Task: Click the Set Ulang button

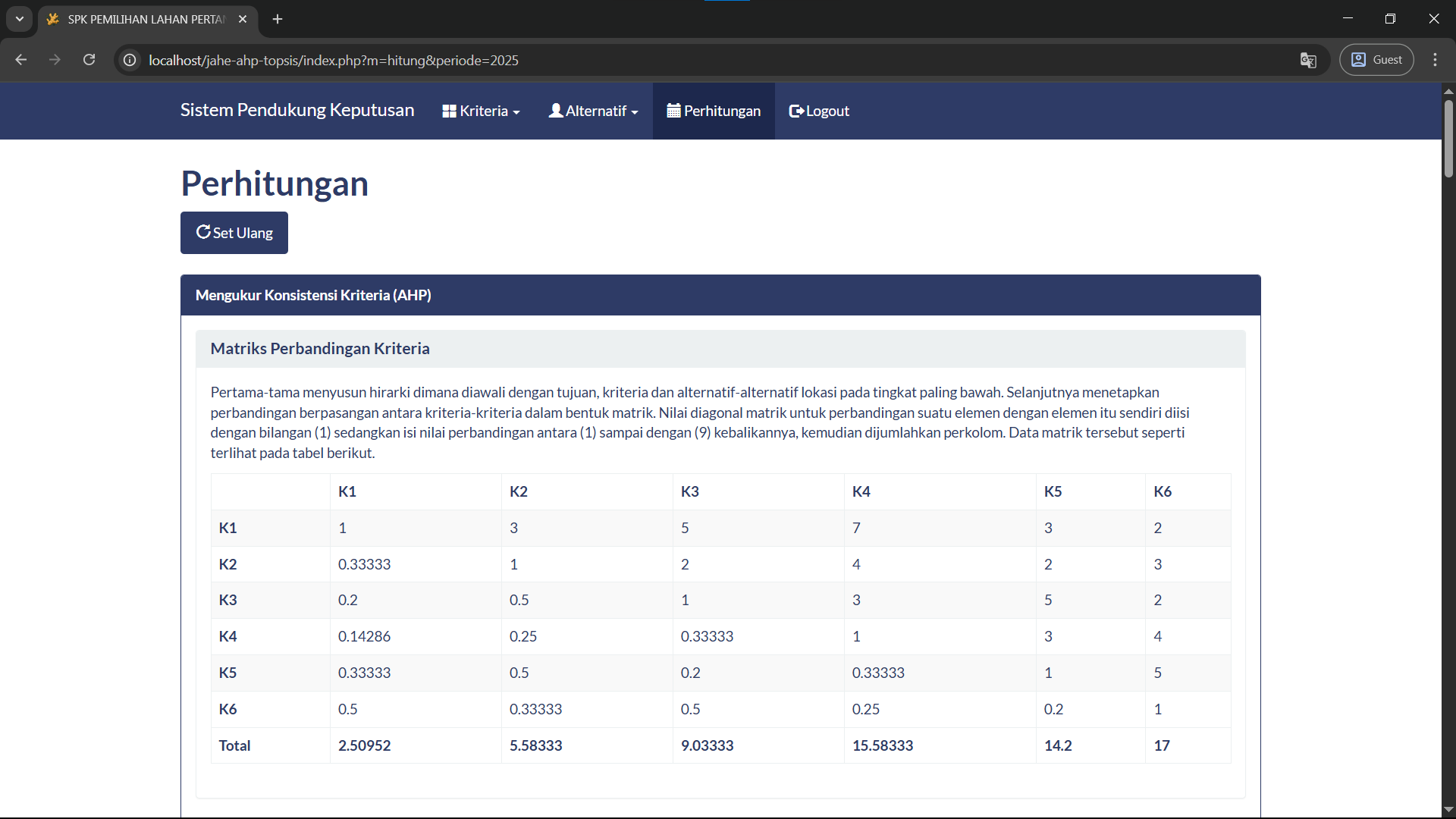Action: (234, 233)
